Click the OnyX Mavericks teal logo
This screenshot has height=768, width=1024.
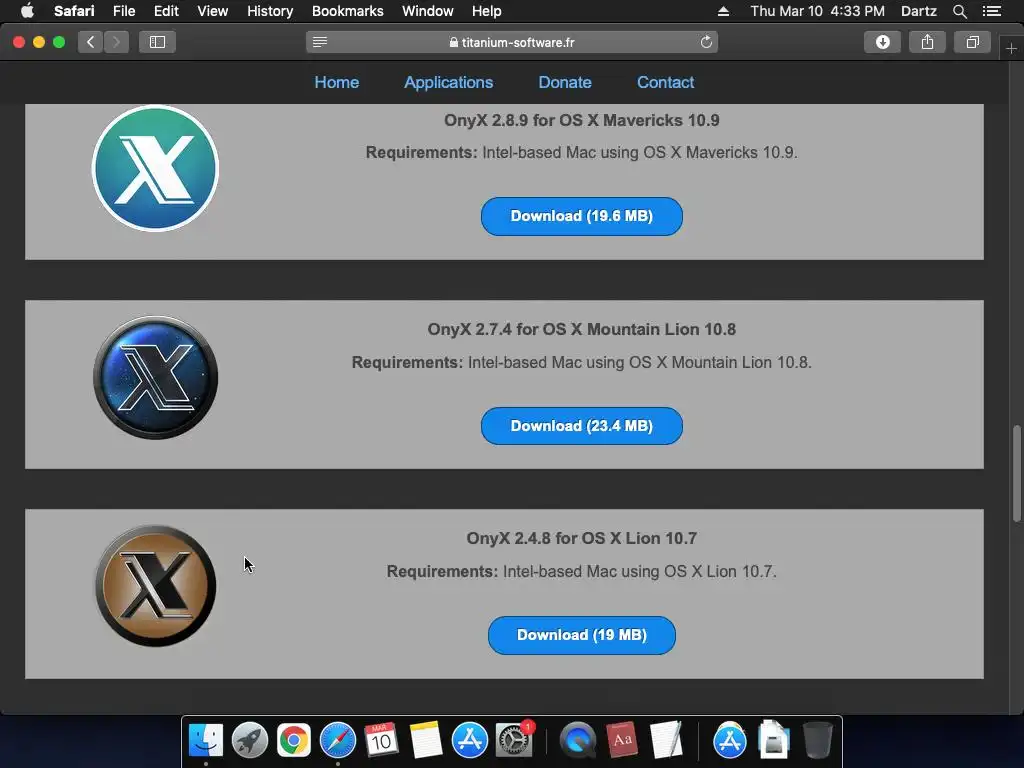tap(155, 168)
